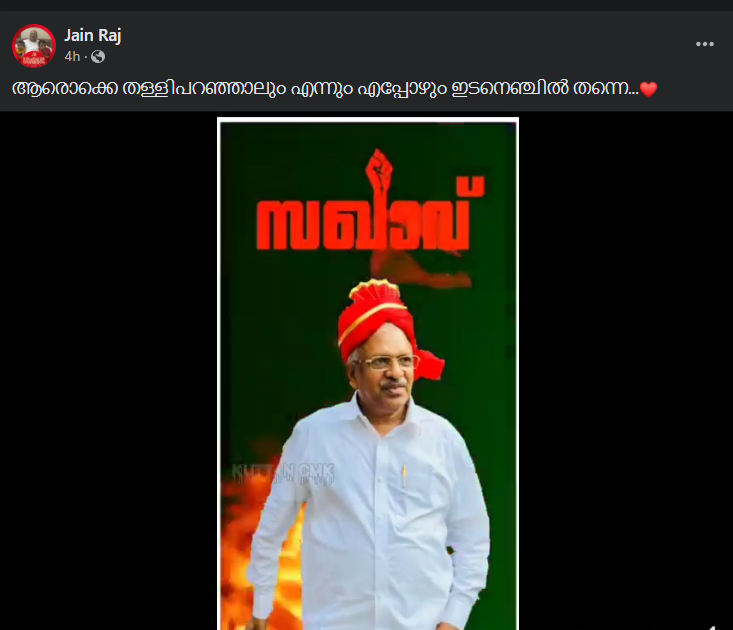Click the raised red fist graphic
733x630 pixels.
[x=379, y=170]
